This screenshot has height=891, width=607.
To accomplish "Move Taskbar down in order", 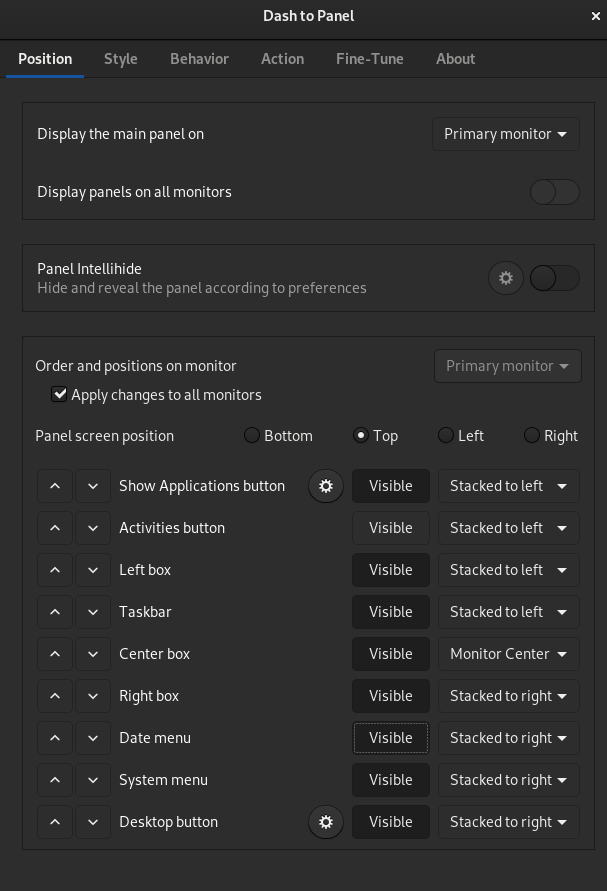I will pos(93,612).
